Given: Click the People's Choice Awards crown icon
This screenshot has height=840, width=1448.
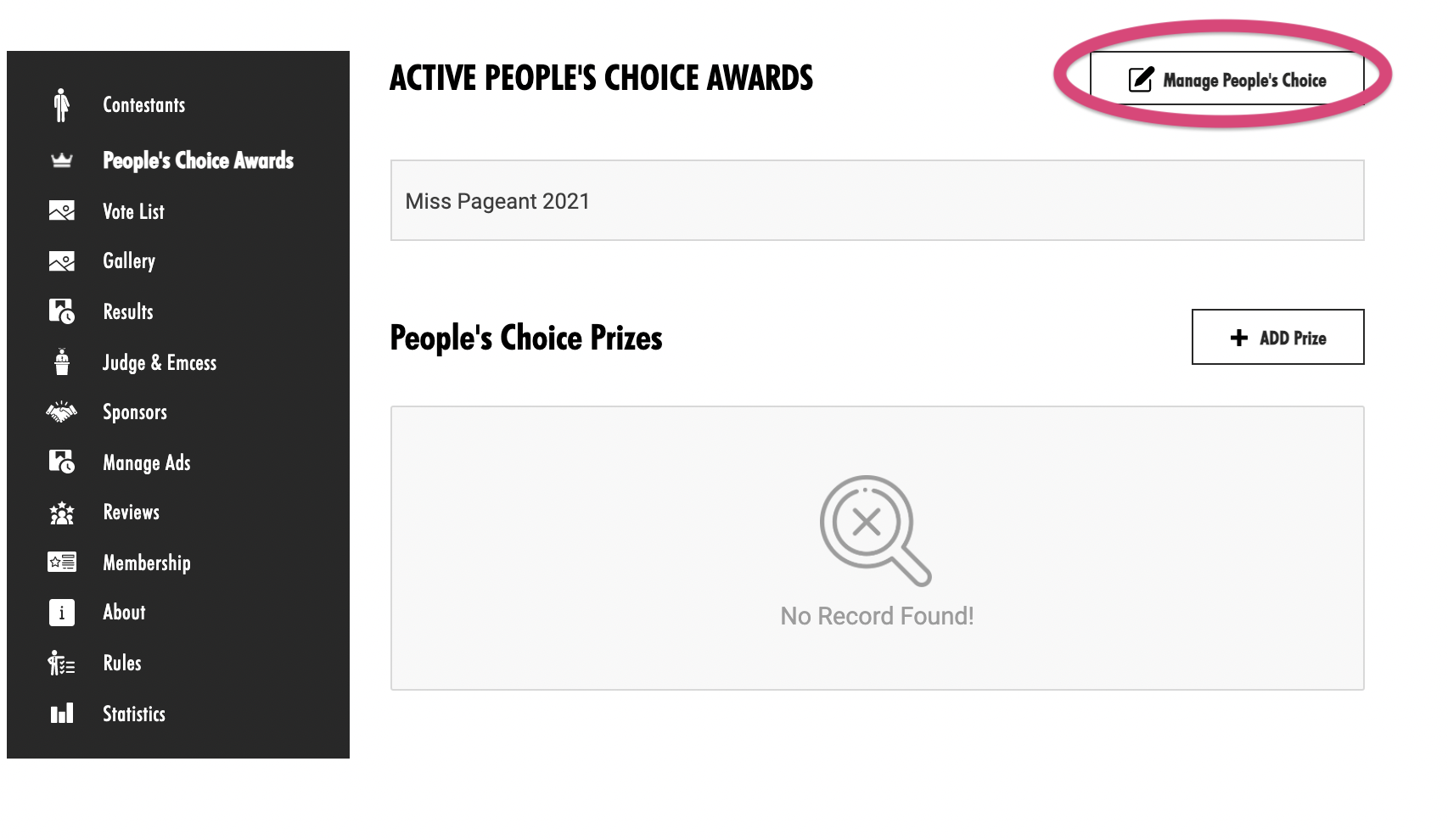Looking at the screenshot, I should pos(62,160).
